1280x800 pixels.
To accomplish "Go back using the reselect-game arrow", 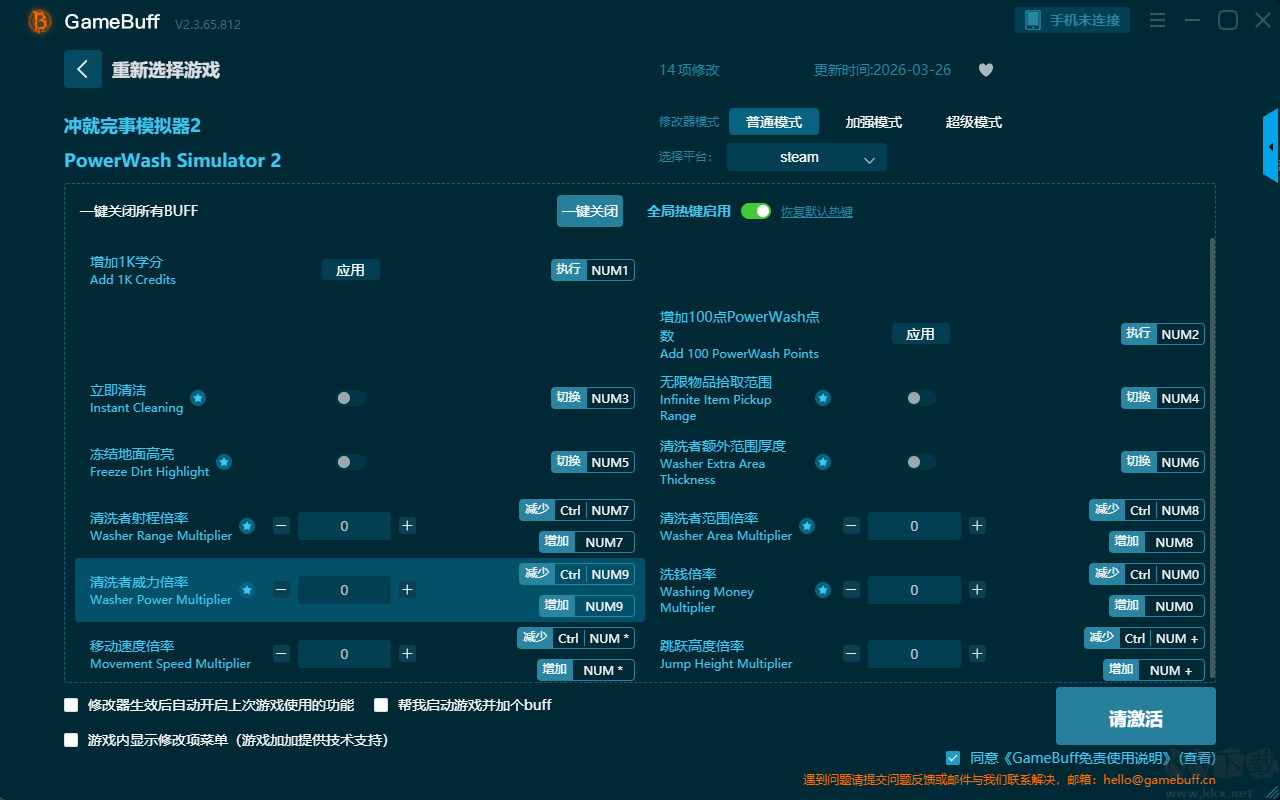I will 83,69.
